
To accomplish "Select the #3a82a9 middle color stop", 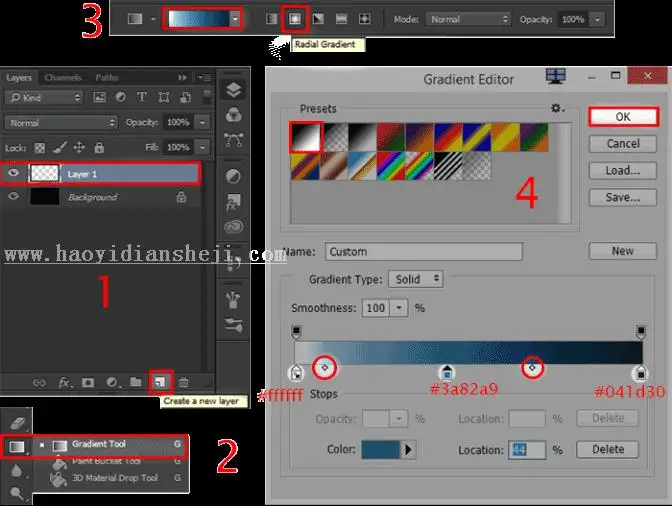I will 447,373.
